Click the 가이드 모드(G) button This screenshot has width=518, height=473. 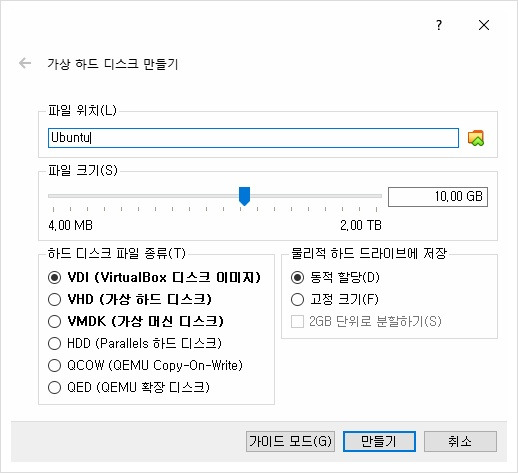pos(290,442)
